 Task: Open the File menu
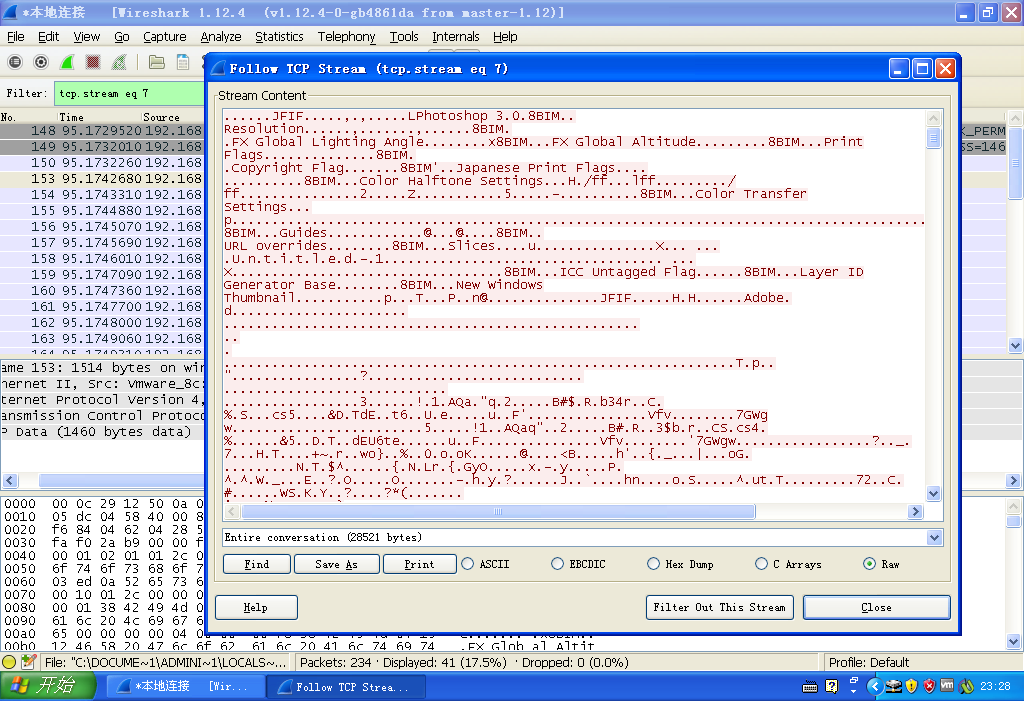point(15,37)
